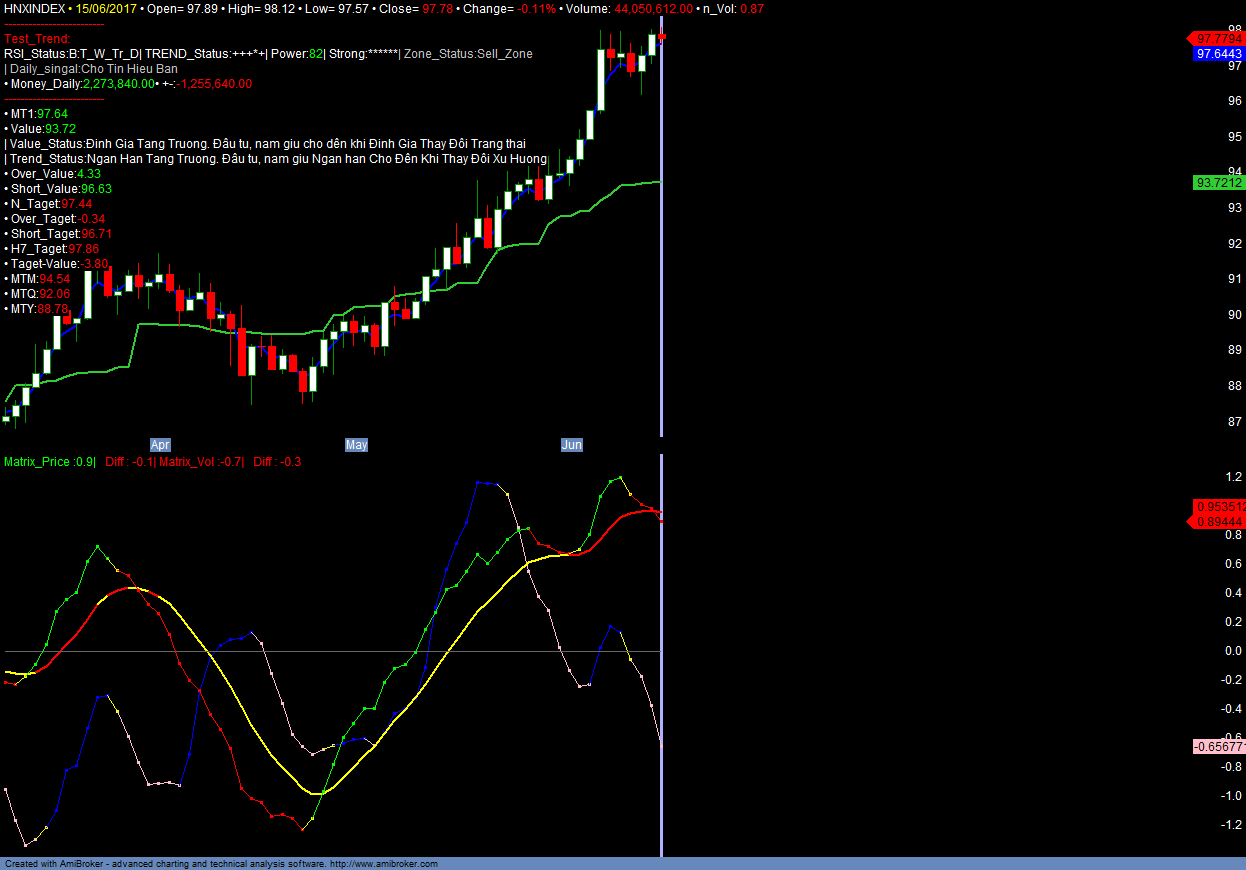This screenshot has height=870, width=1246.
Task: Click the Test_Trend label
Action: click(37, 39)
